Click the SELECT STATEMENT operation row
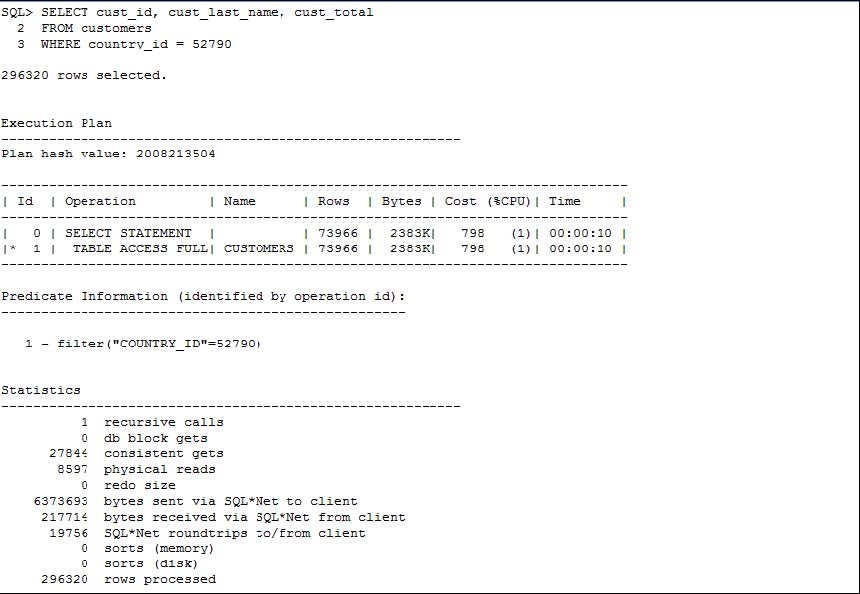860x594 pixels. point(314,233)
